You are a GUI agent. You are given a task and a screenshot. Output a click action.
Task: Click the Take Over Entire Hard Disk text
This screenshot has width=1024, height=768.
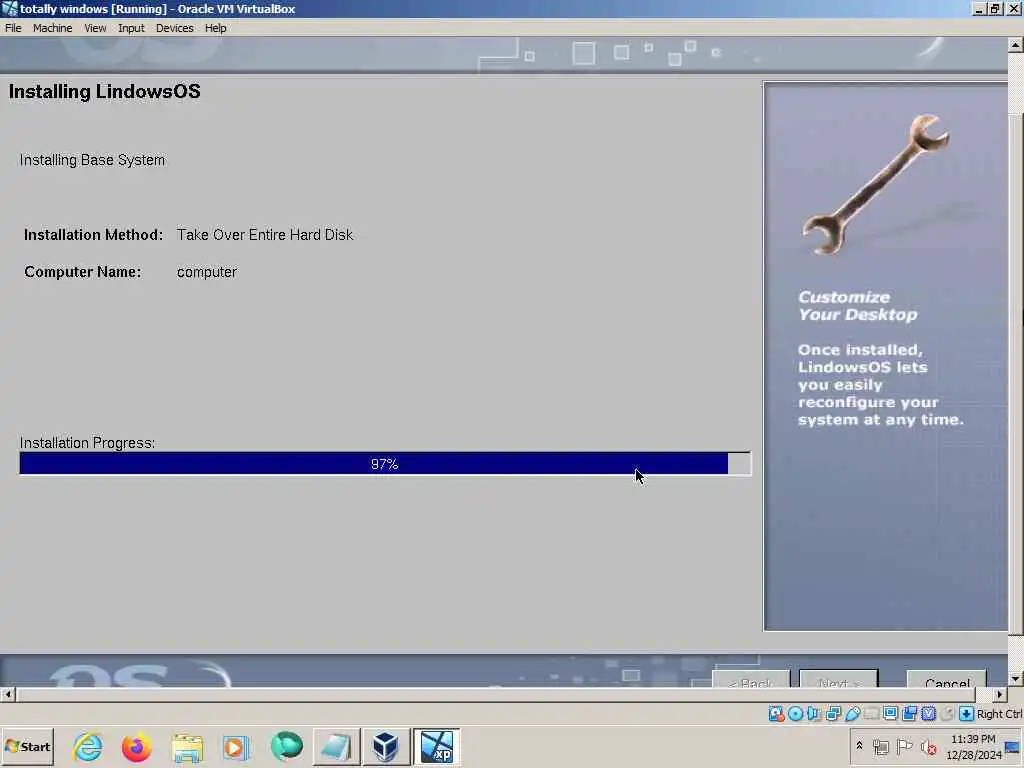(264, 235)
